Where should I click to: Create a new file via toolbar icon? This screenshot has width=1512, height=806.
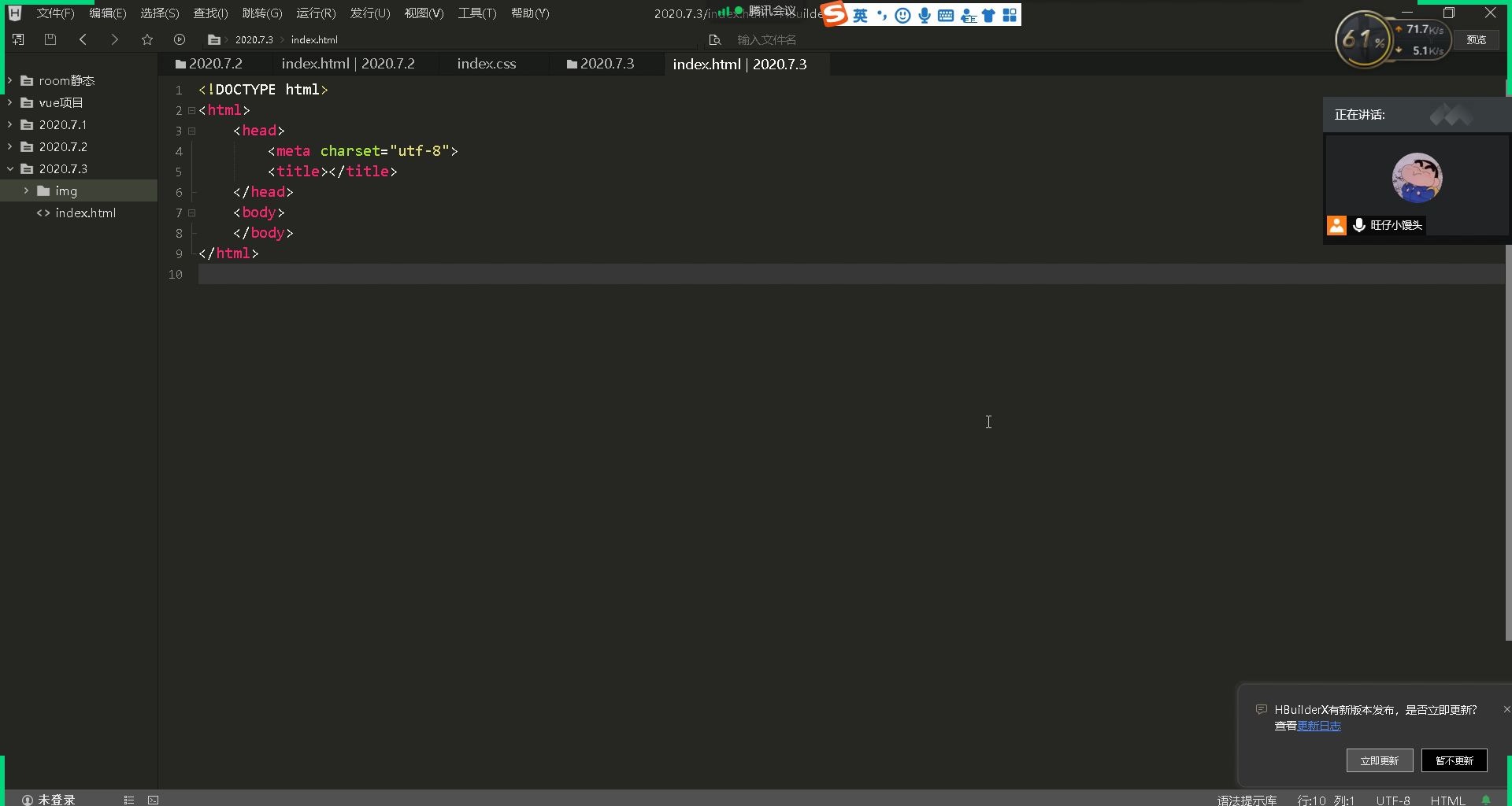(19, 39)
